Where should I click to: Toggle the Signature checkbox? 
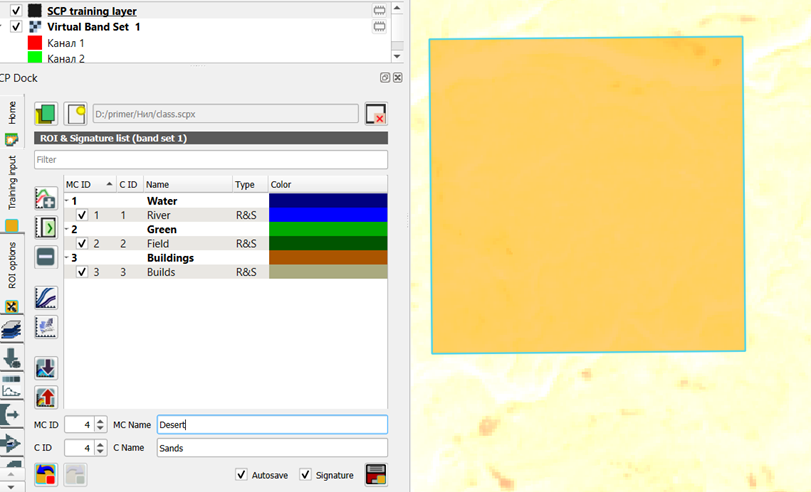pos(305,474)
